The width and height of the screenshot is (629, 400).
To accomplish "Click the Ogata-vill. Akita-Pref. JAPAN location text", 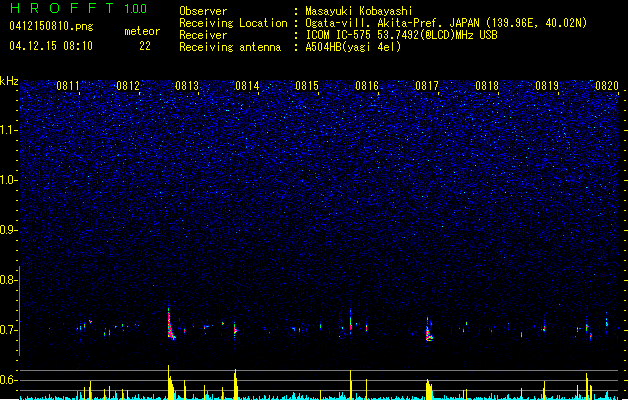I will [446, 23].
